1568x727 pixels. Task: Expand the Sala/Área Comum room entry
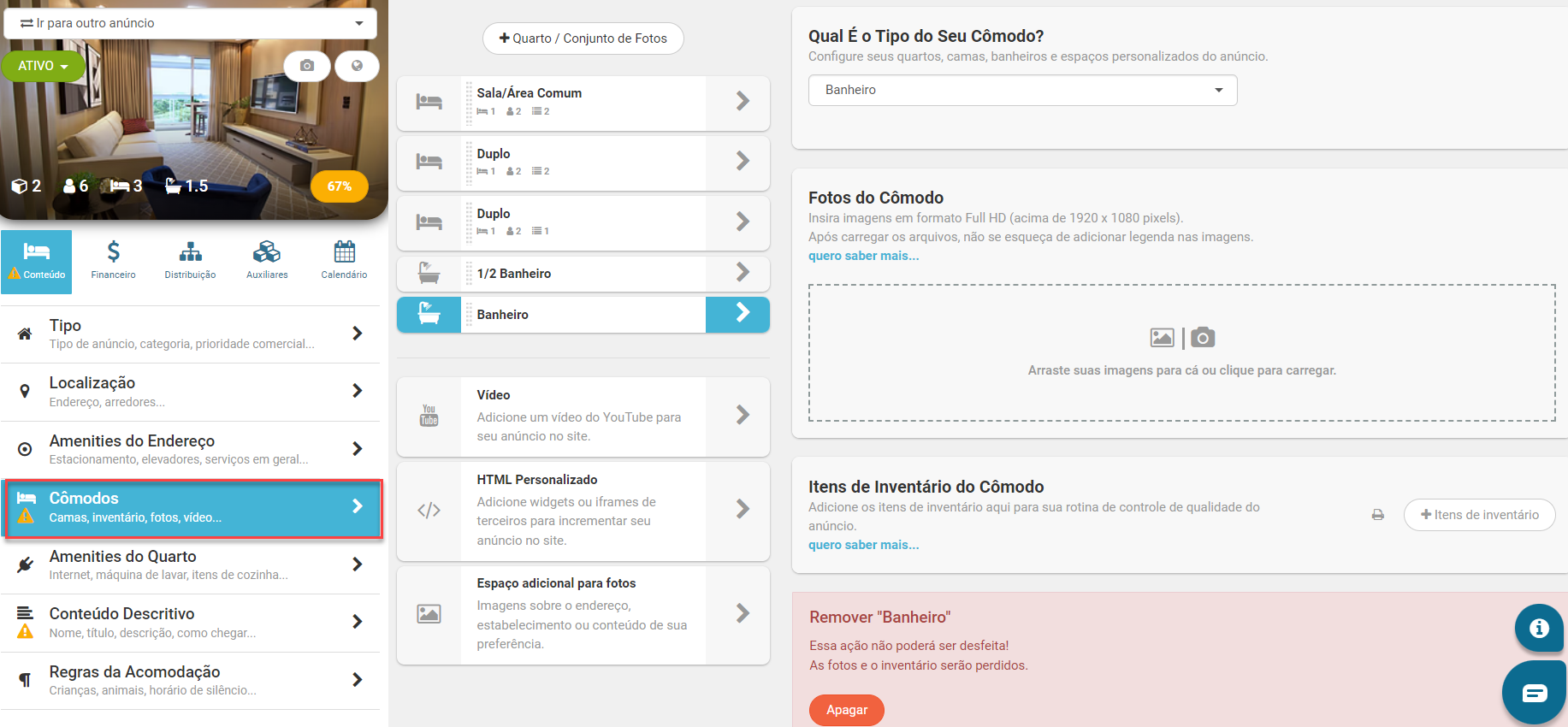tap(583, 102)
